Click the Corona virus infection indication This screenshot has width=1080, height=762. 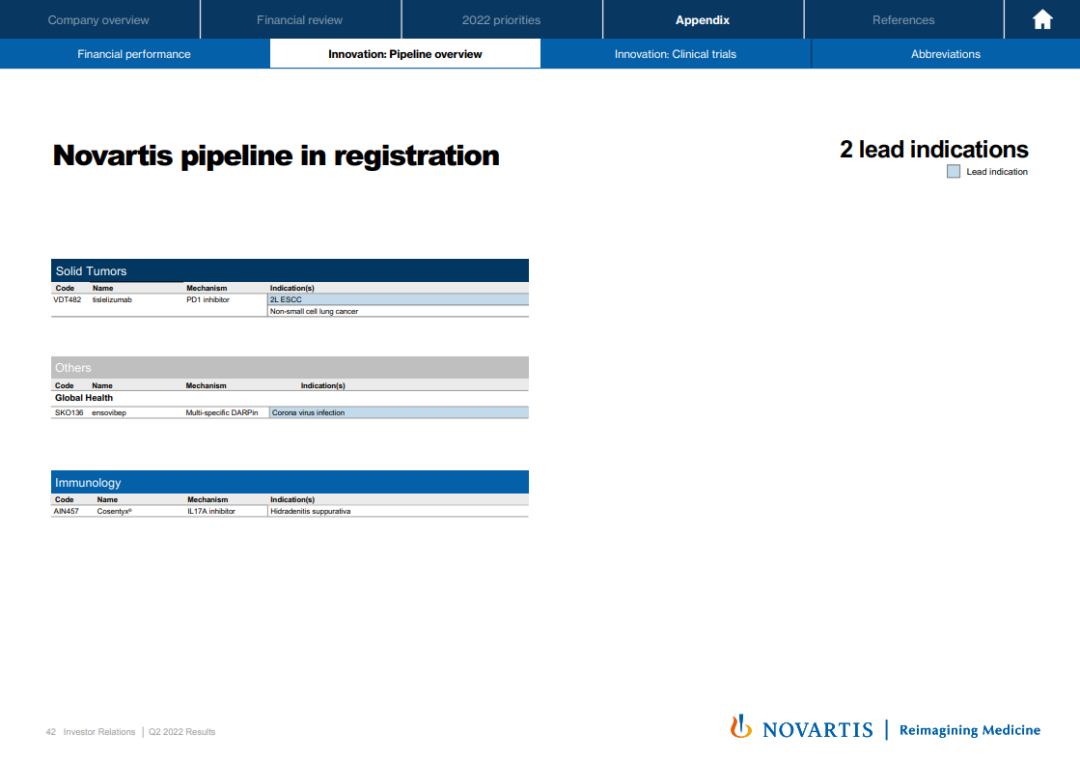(399, 413)
